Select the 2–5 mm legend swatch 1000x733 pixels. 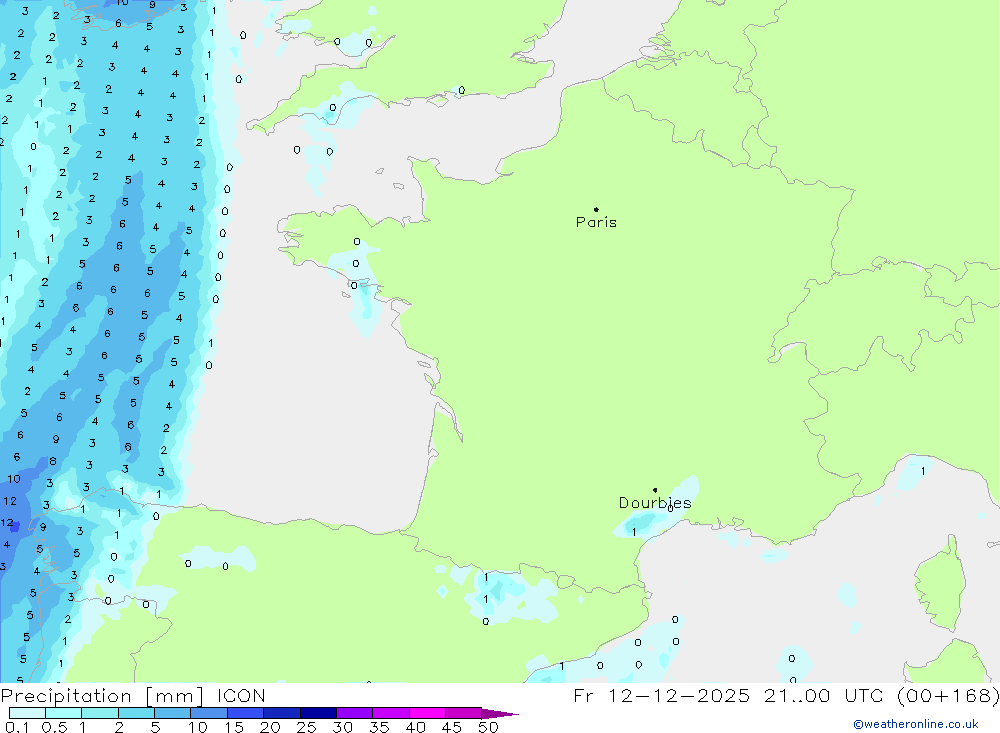(x=136, y=713)
